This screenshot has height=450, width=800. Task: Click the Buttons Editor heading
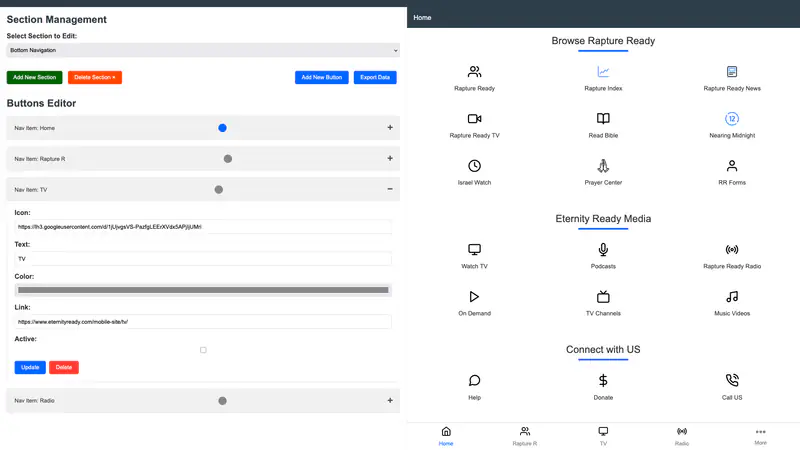click(41, 103)
